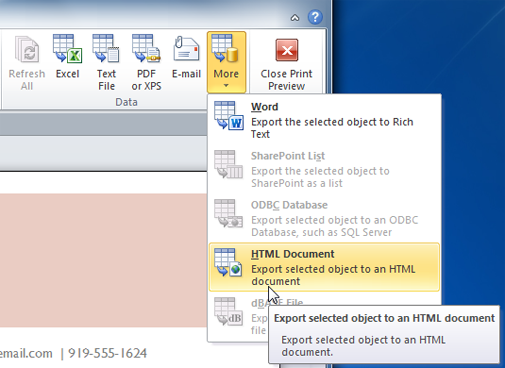Image resolution: width=505 pixels, height=368 pixels.
Task: Select the PDF or XPS export icon
Action: click(146, 49)
